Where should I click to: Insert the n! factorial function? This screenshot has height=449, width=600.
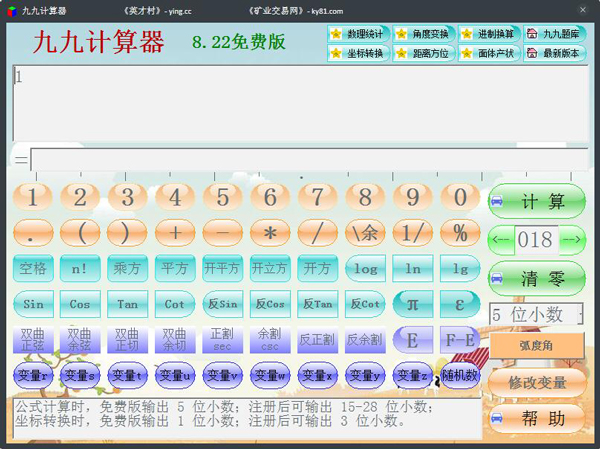pyautogui.click(x=80, y=268)
